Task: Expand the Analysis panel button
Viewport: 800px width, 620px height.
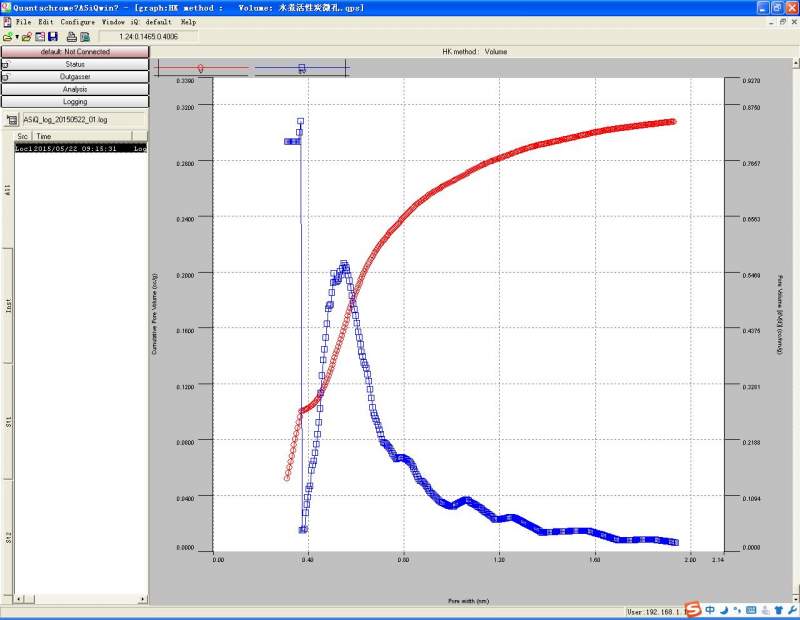Action: point(75,89)
